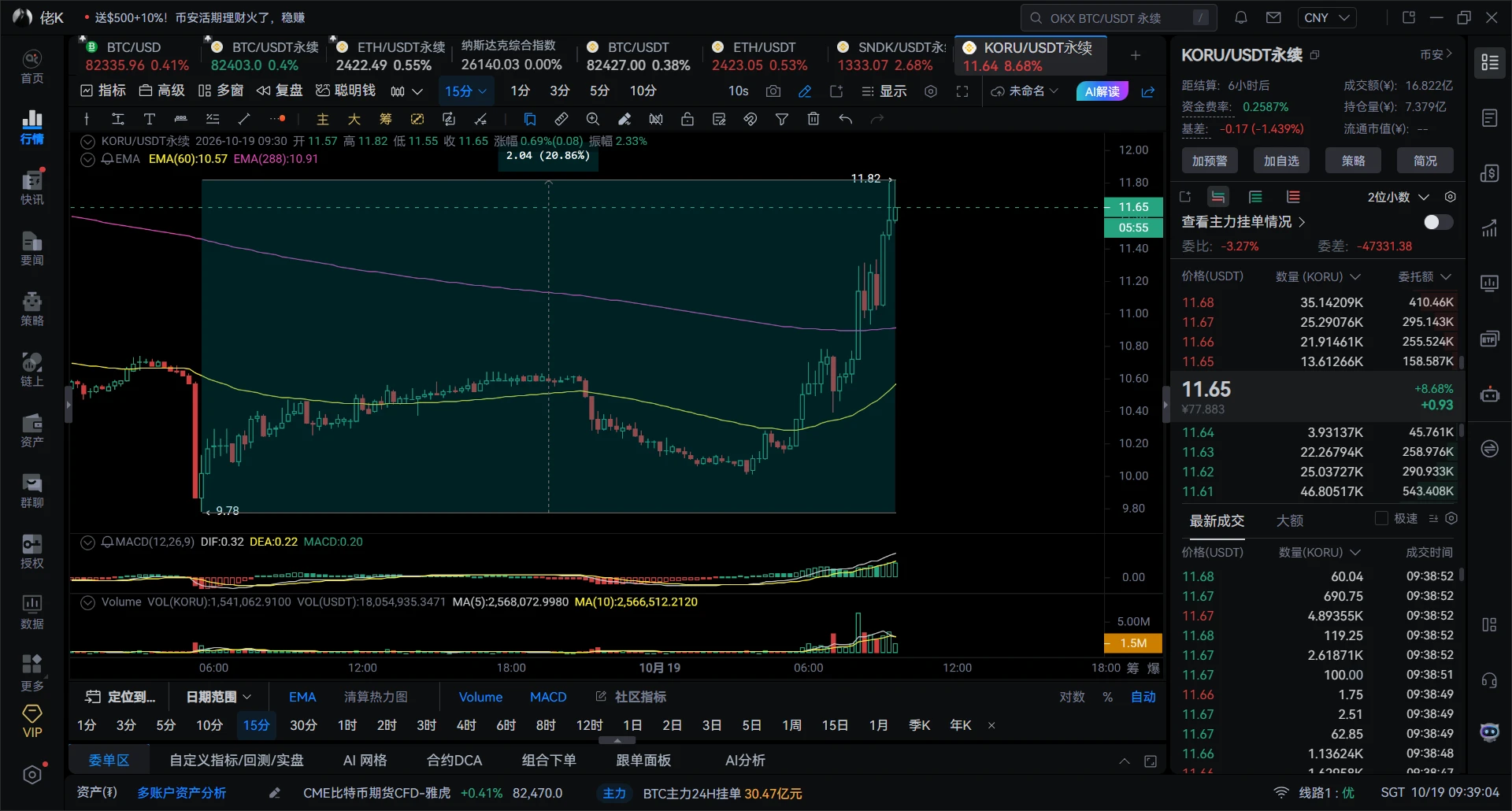Image resolution: width=1512 pixels, height=811 pixels.
Task: Toggle MACD indicator visibility circle
Action: click(x=87, y=543)
